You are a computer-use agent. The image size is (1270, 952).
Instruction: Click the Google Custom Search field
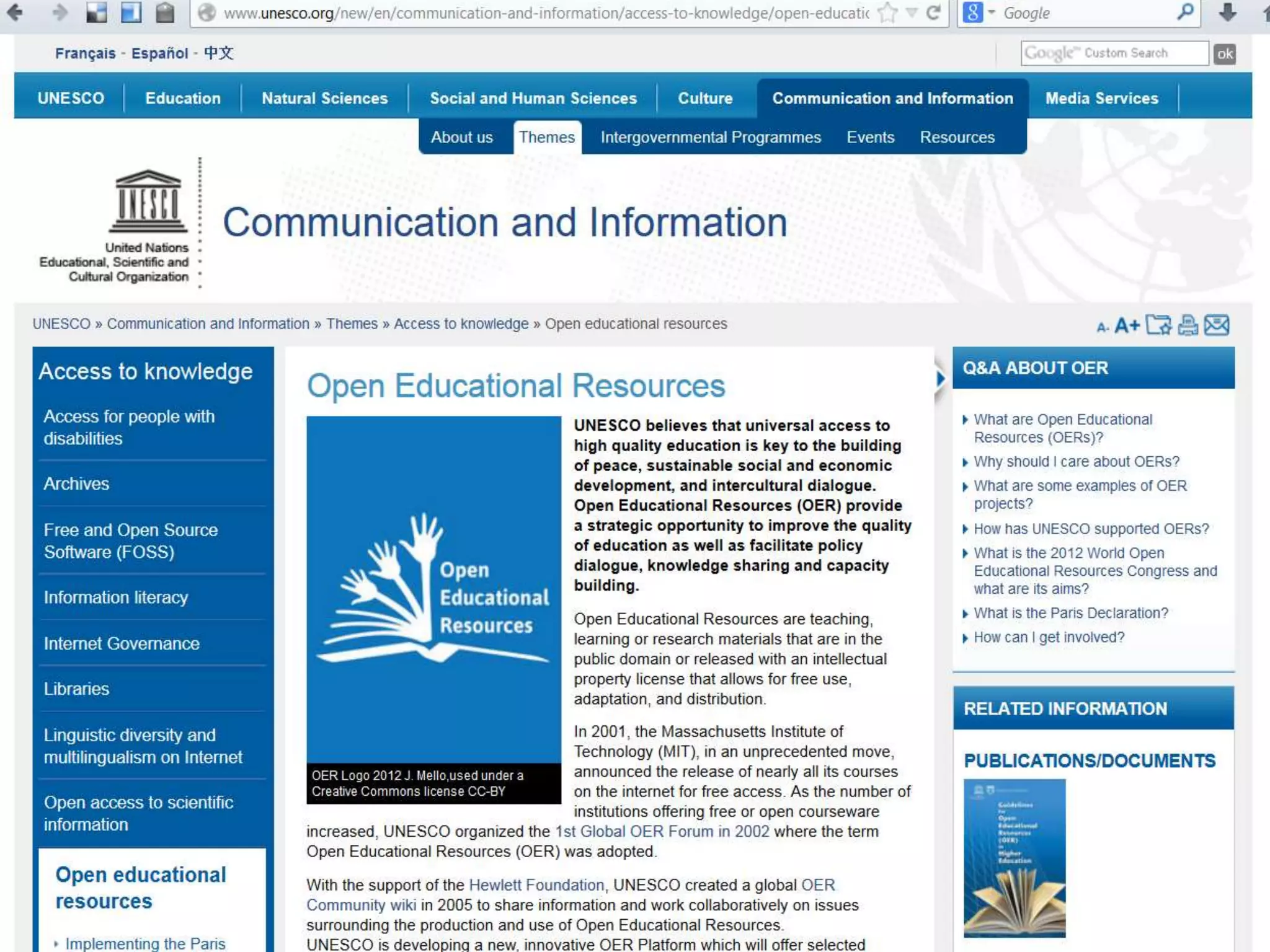(x=1114, y=53)
